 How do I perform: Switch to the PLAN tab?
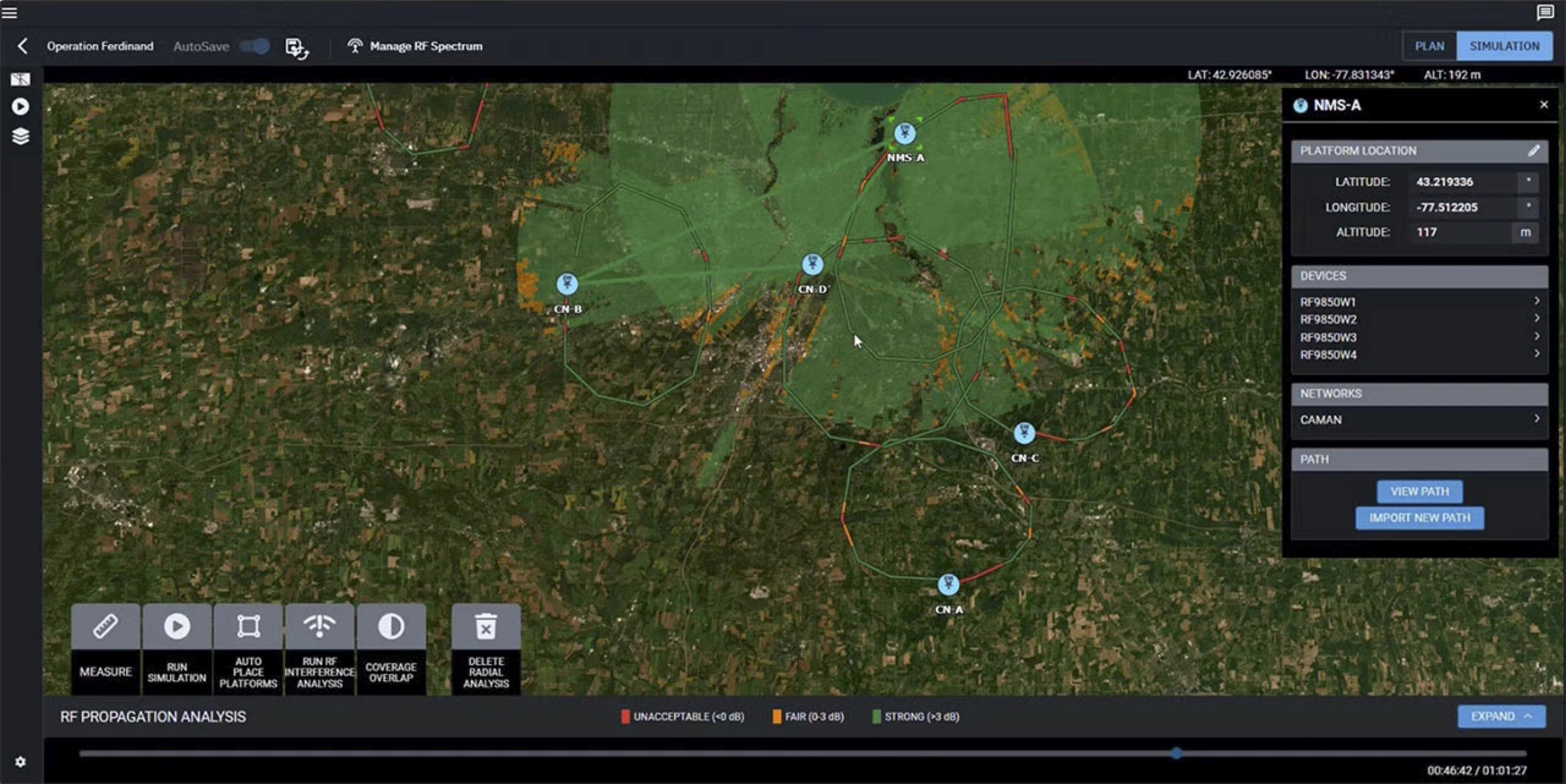(x=1429, y=46)
